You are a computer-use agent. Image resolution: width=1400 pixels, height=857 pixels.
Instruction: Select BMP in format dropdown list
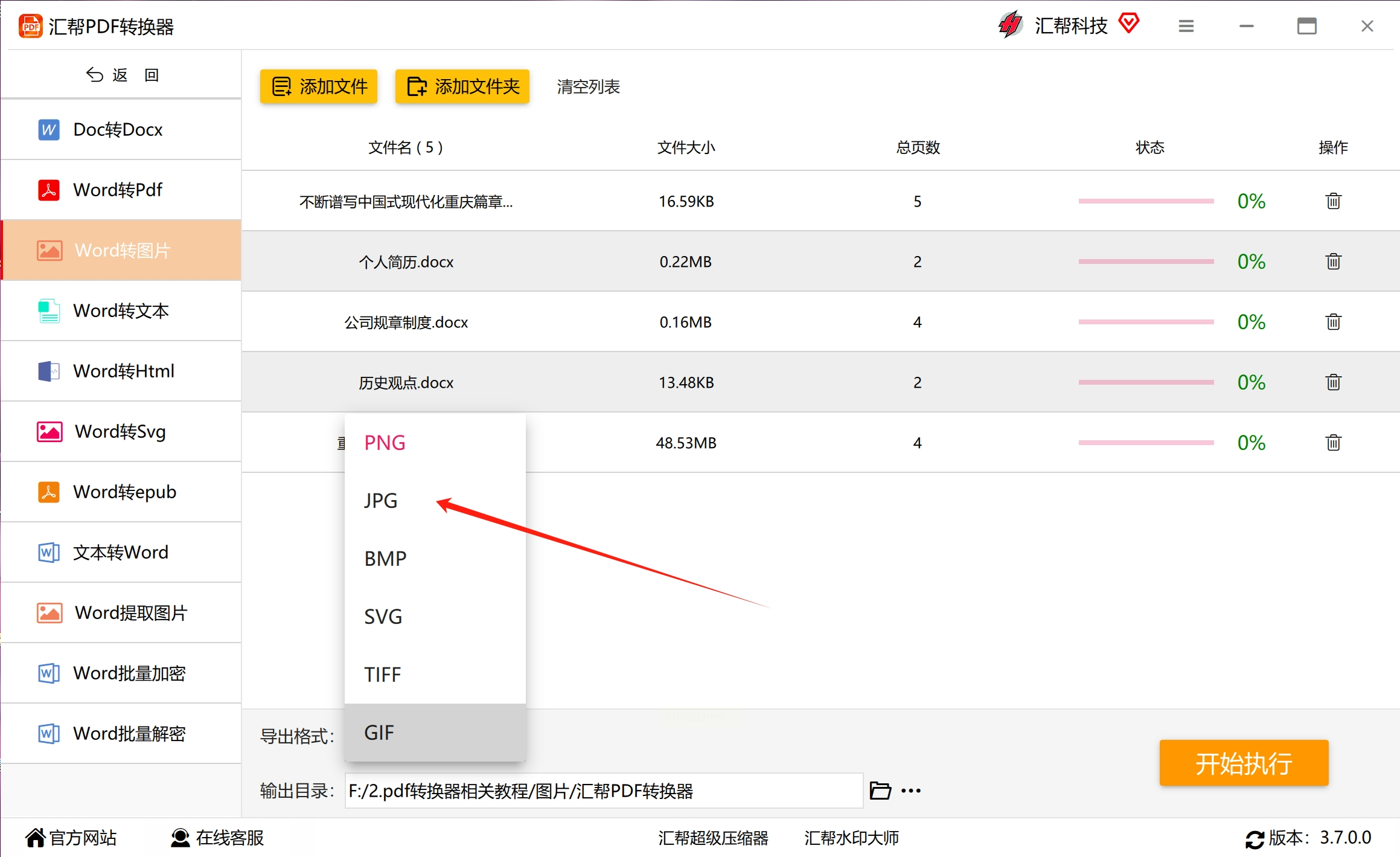[x=385, y=559]
